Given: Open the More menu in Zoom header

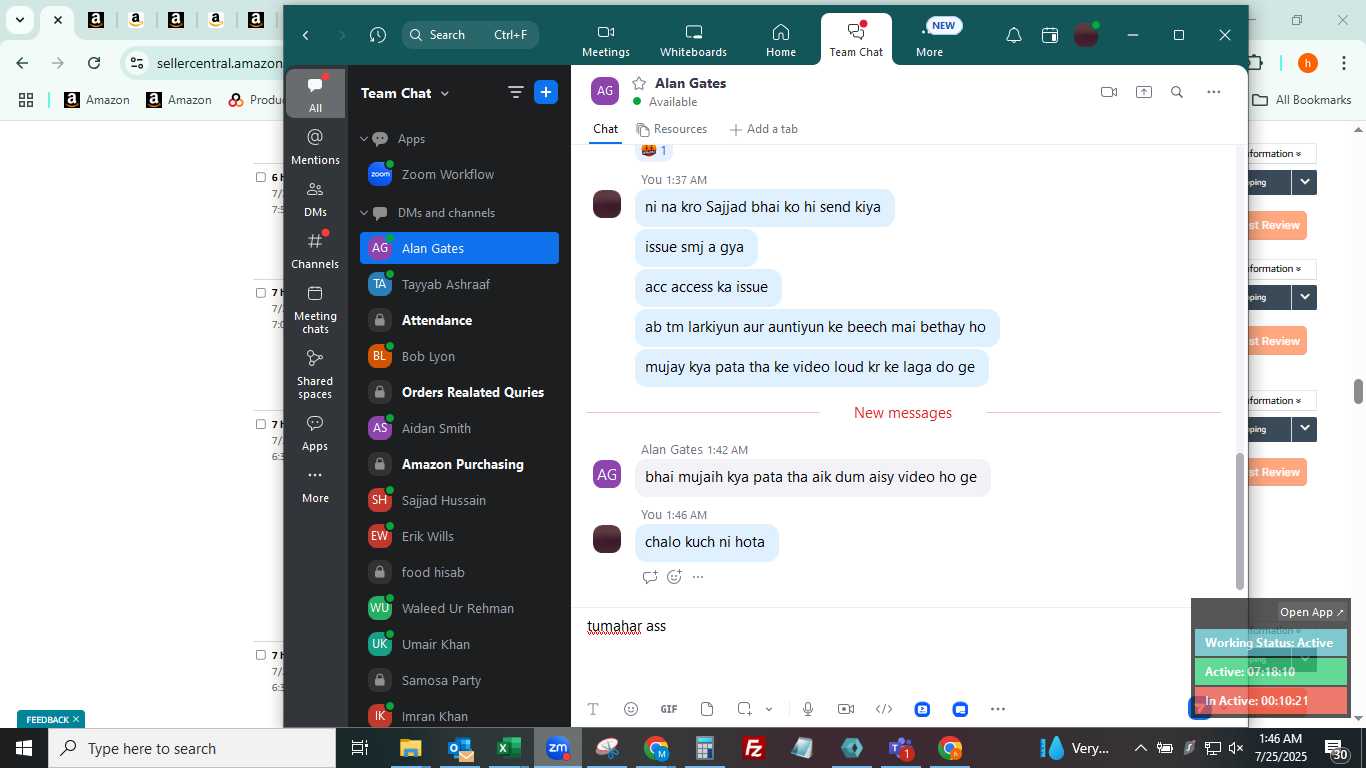Looking at the screenshot, I should 930,40.
